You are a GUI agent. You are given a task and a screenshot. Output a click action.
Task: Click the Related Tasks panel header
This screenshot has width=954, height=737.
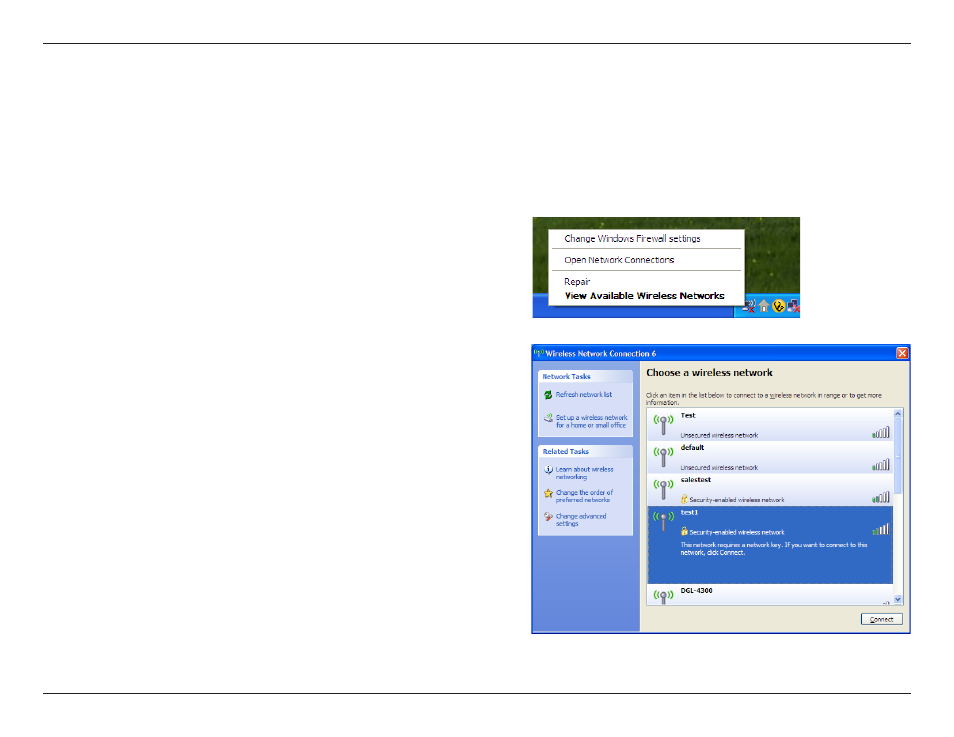[x=585, y=452]
